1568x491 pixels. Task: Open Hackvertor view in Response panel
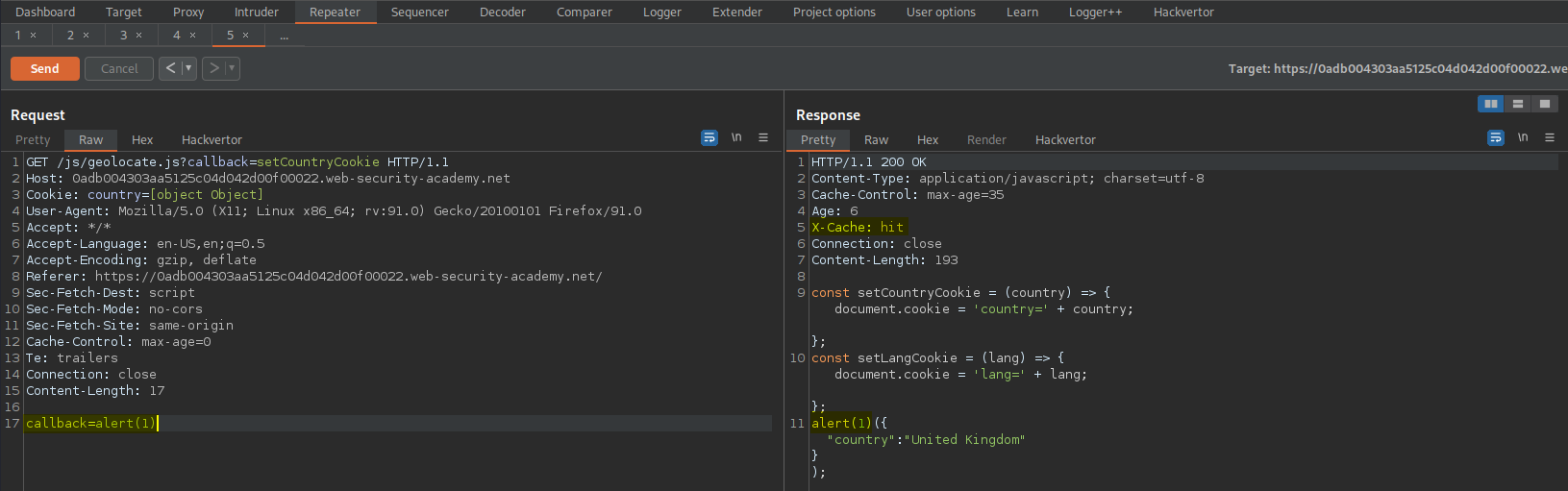[x=1065, y=139]
